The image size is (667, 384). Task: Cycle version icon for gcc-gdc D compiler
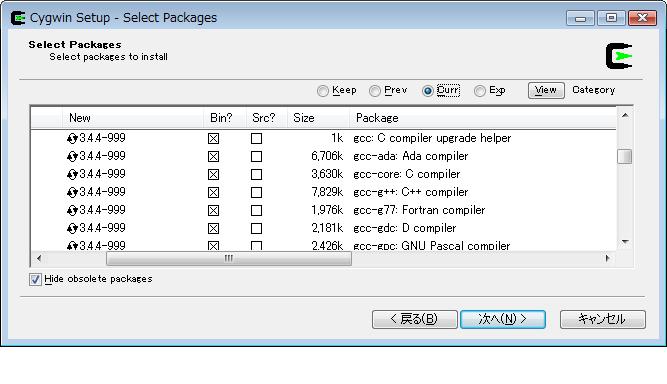72,228
